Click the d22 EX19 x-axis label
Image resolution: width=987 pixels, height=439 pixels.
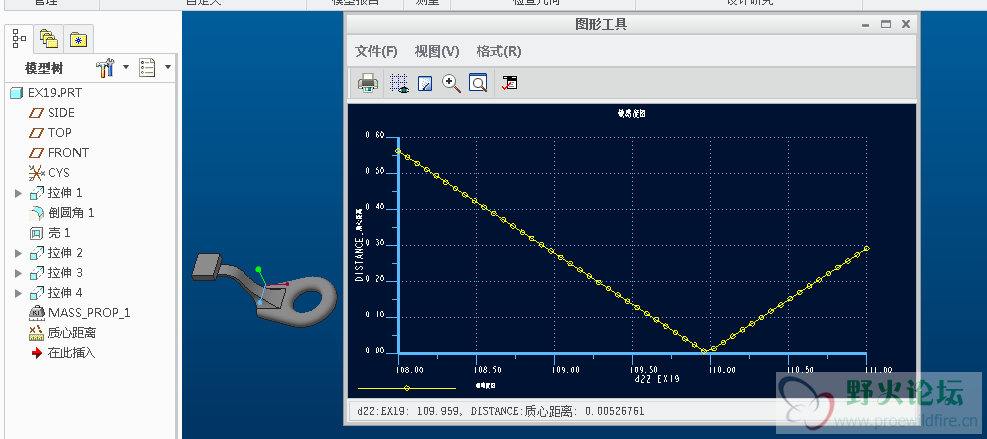pyautogui.click(x=657, y=379)
